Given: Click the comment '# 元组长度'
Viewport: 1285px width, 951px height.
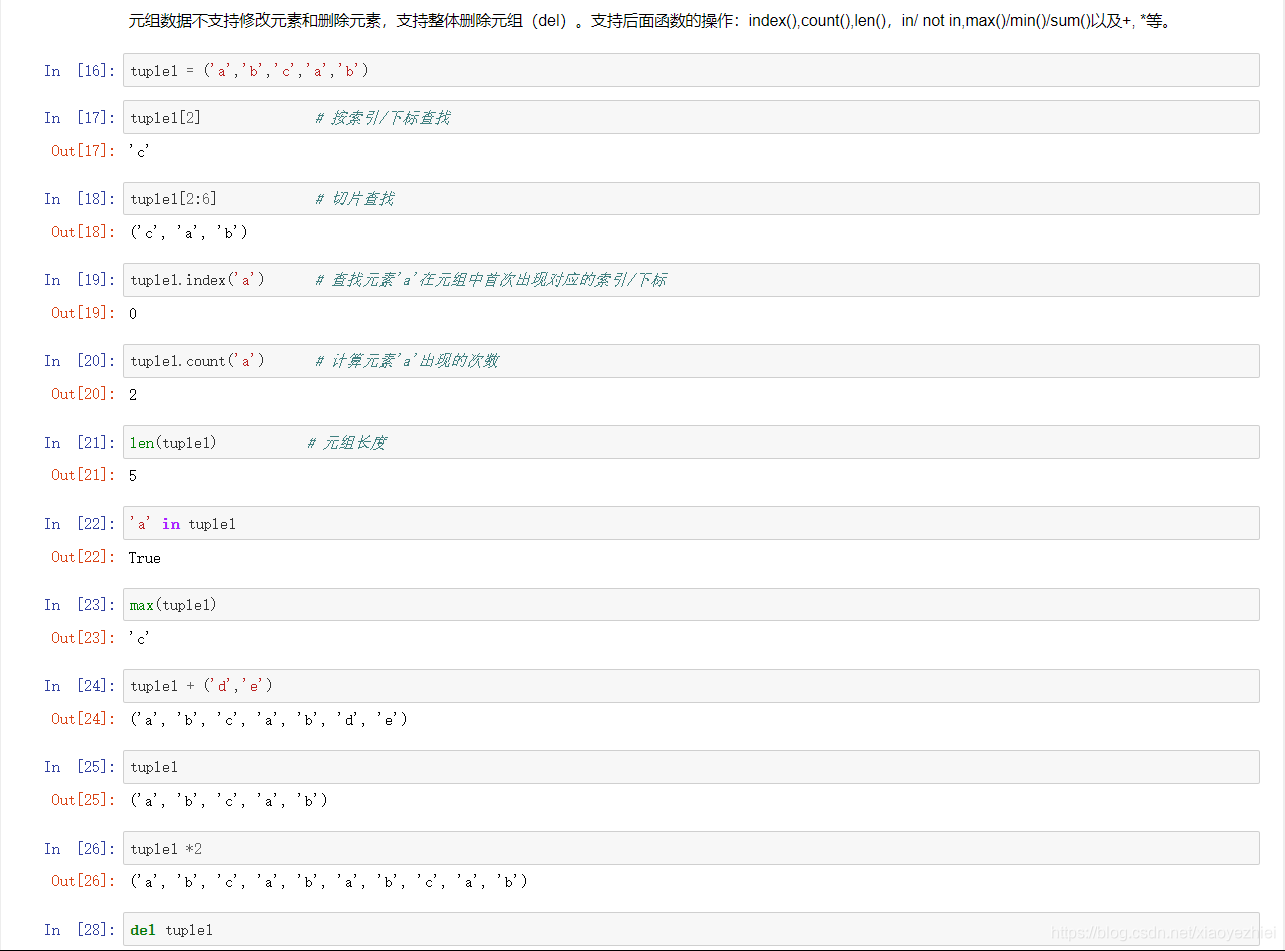Looking at the screenshot, I should click(347, 443).
